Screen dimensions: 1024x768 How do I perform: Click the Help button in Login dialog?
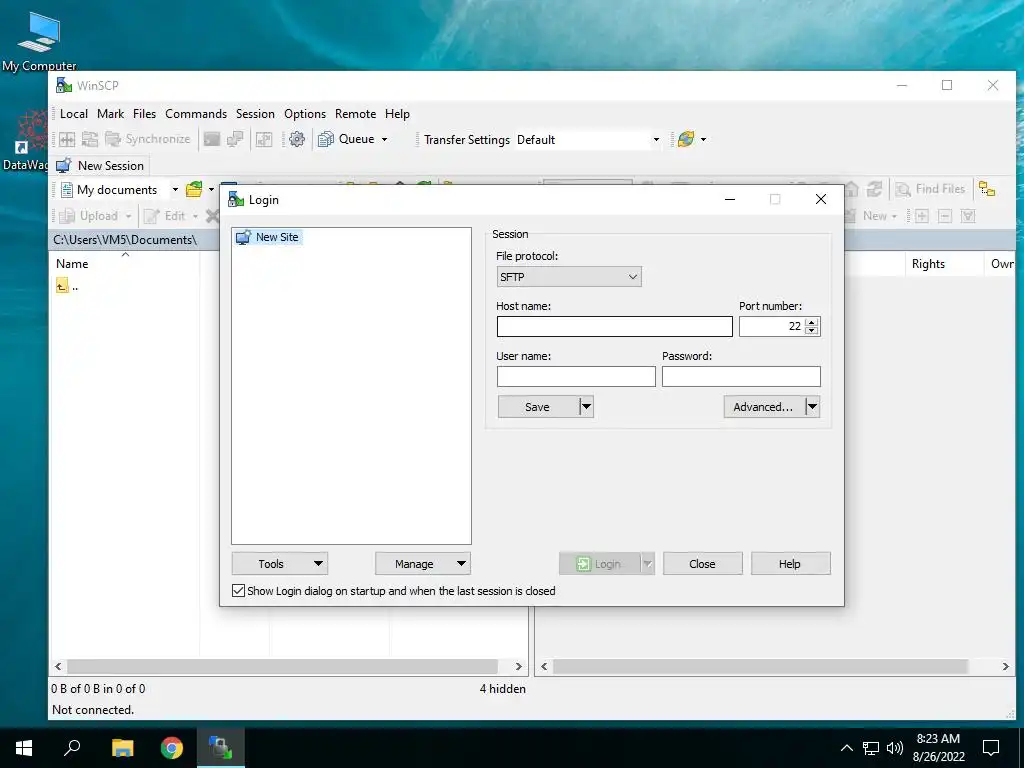point(790,564)
